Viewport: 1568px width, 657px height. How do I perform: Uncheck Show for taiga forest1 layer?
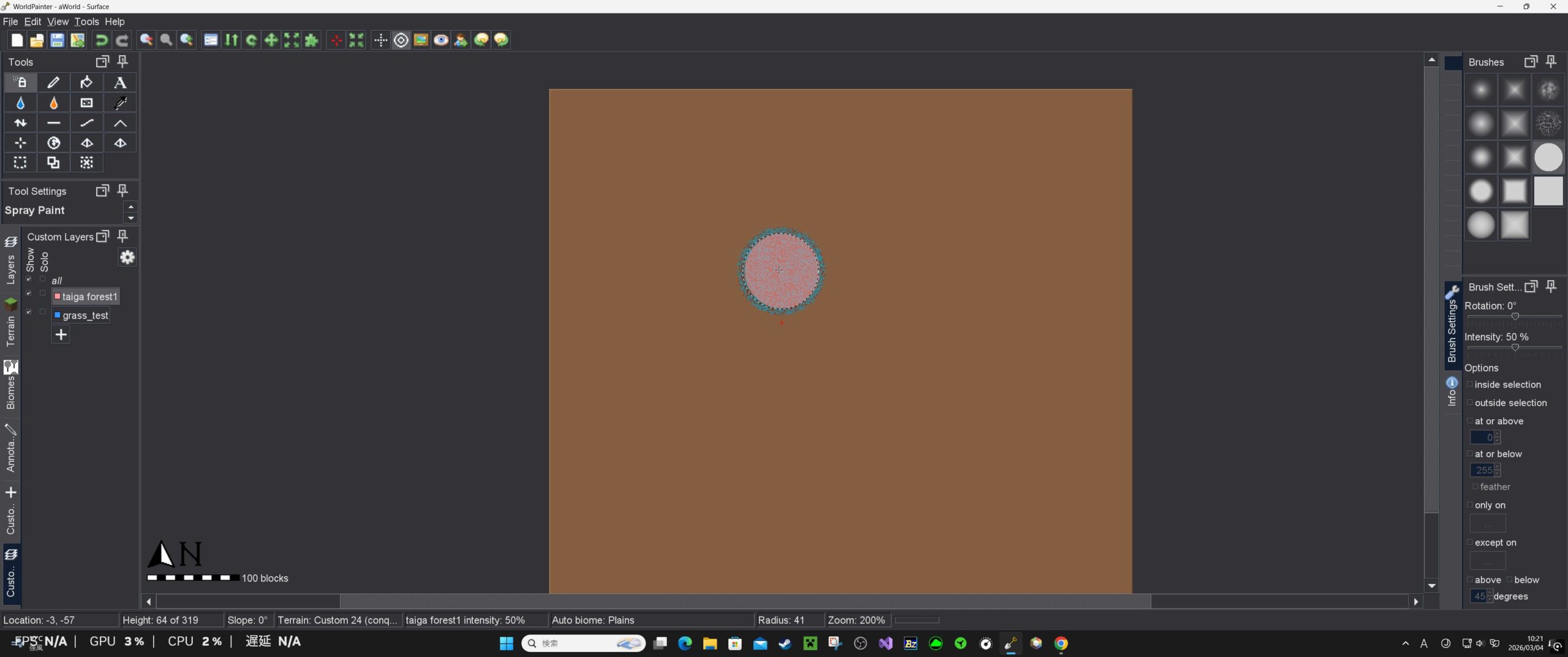click(x=29, y=294)
